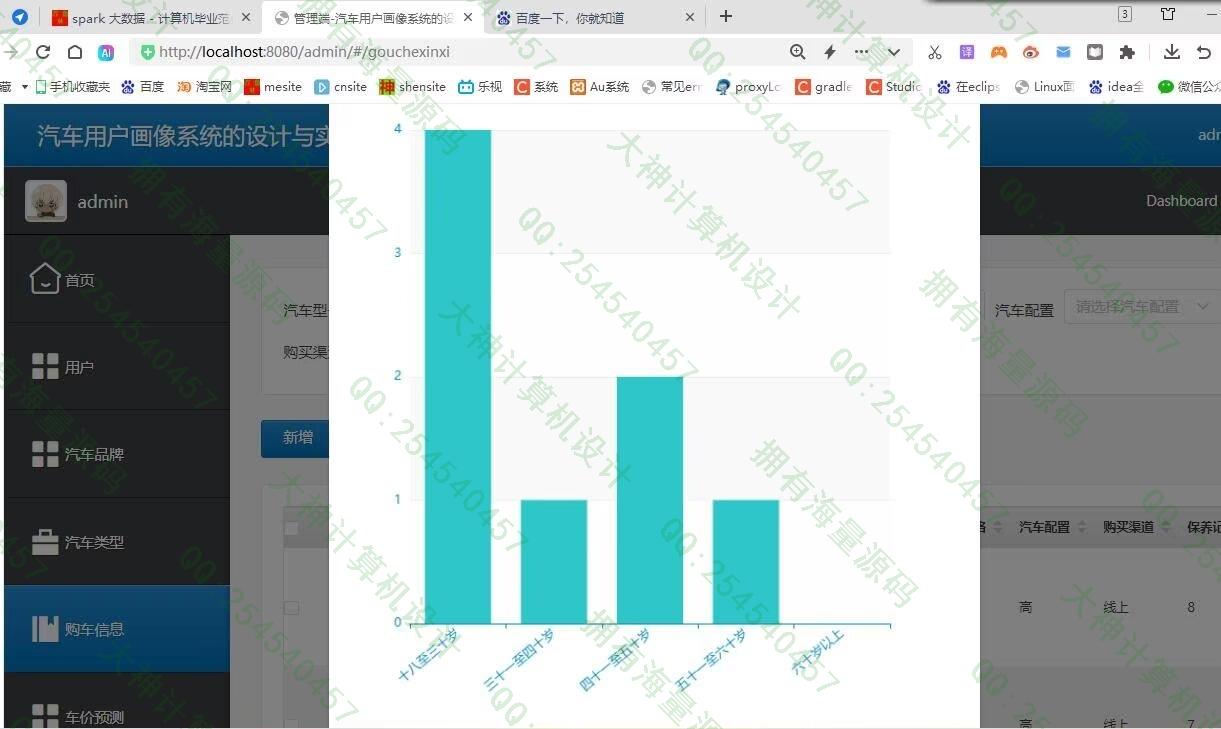The image size is (1221, 729).
Task: Open the Au系统 bookmark
Action: (600, 87)
